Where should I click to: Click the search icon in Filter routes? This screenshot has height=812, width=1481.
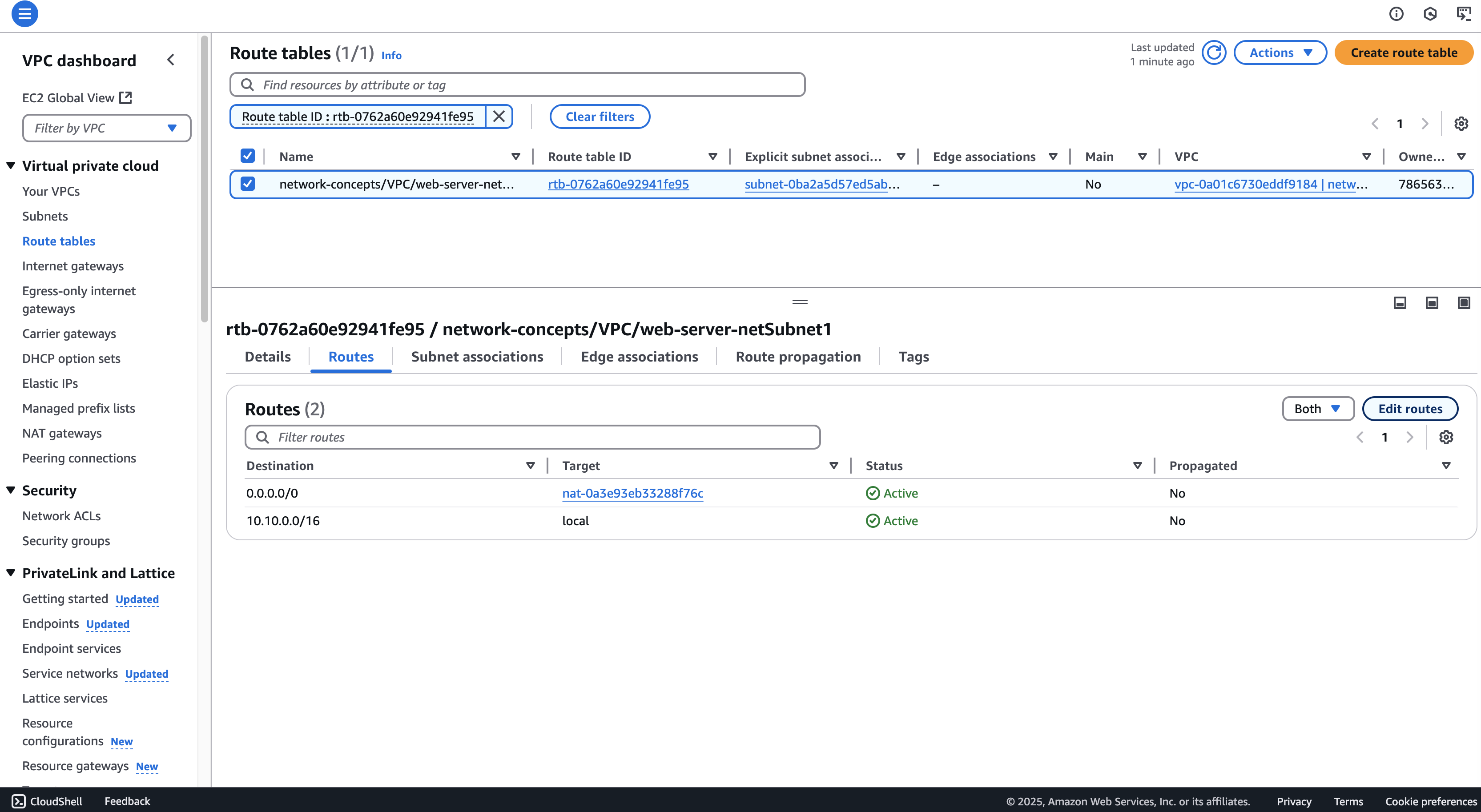click(x=262, y=437)
